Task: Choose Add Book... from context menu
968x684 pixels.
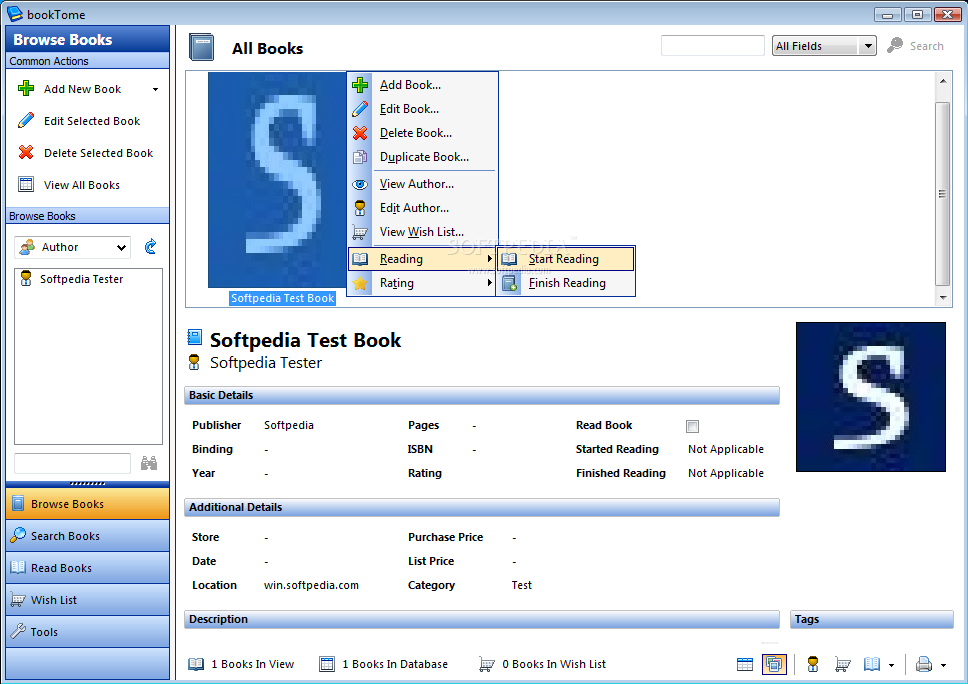Action: click(423, 85)
